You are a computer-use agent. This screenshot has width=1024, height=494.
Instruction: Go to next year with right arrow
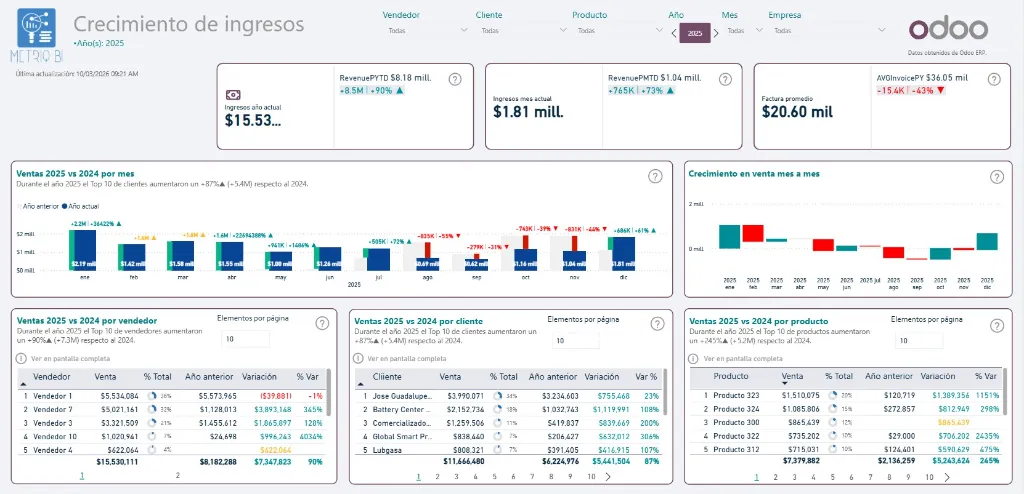click(x=716, y=33)
